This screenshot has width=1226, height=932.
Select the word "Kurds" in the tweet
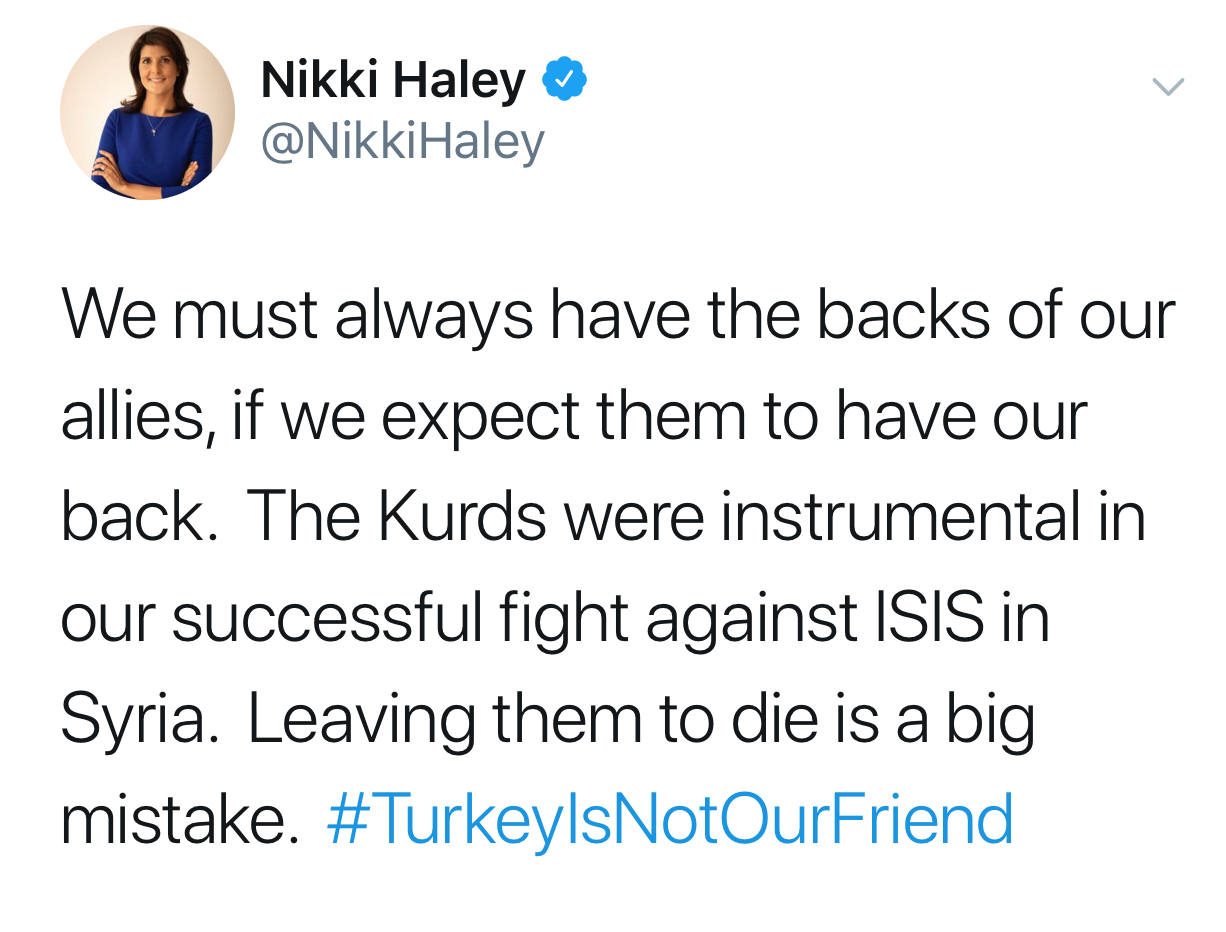(462, 517)
